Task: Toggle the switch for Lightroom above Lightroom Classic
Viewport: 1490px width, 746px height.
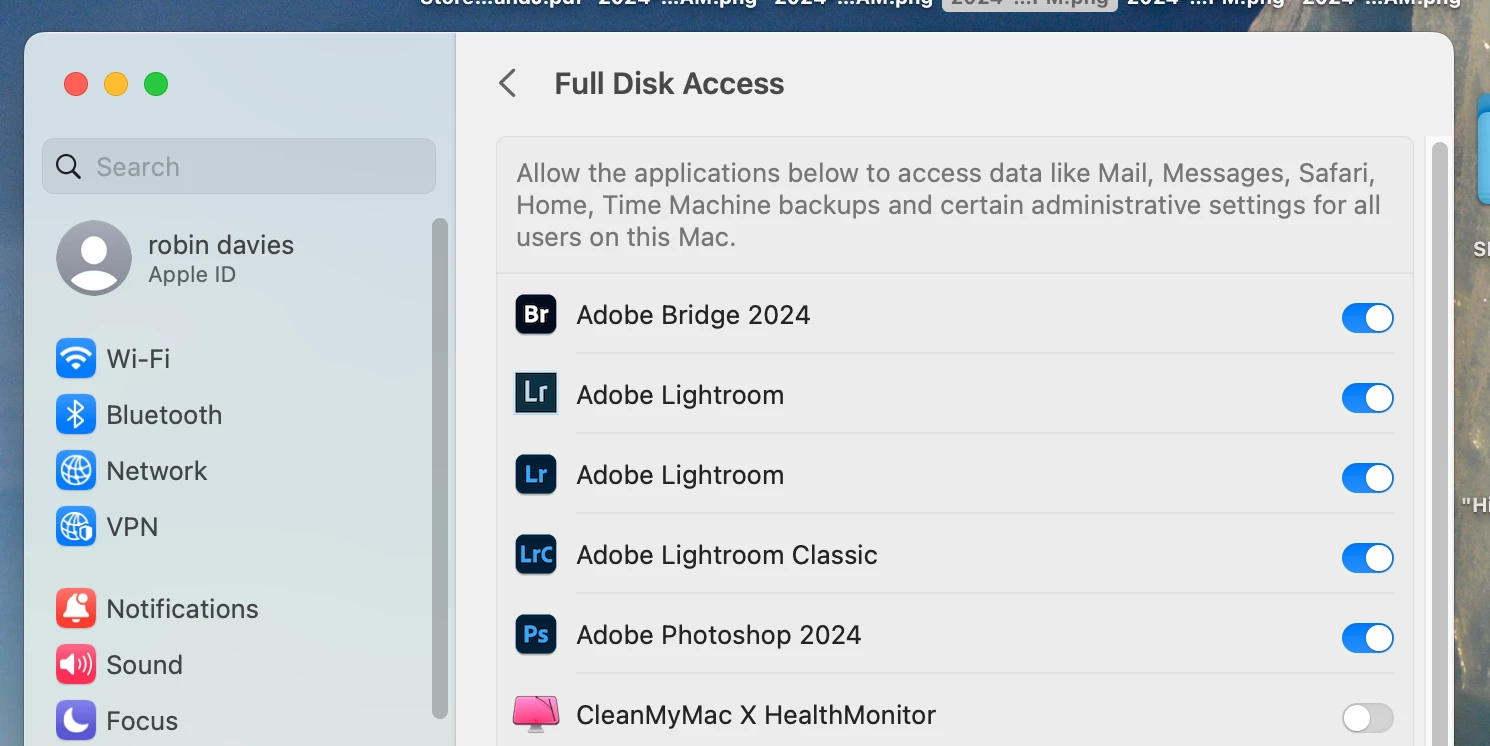Action: coord(1367,478)
